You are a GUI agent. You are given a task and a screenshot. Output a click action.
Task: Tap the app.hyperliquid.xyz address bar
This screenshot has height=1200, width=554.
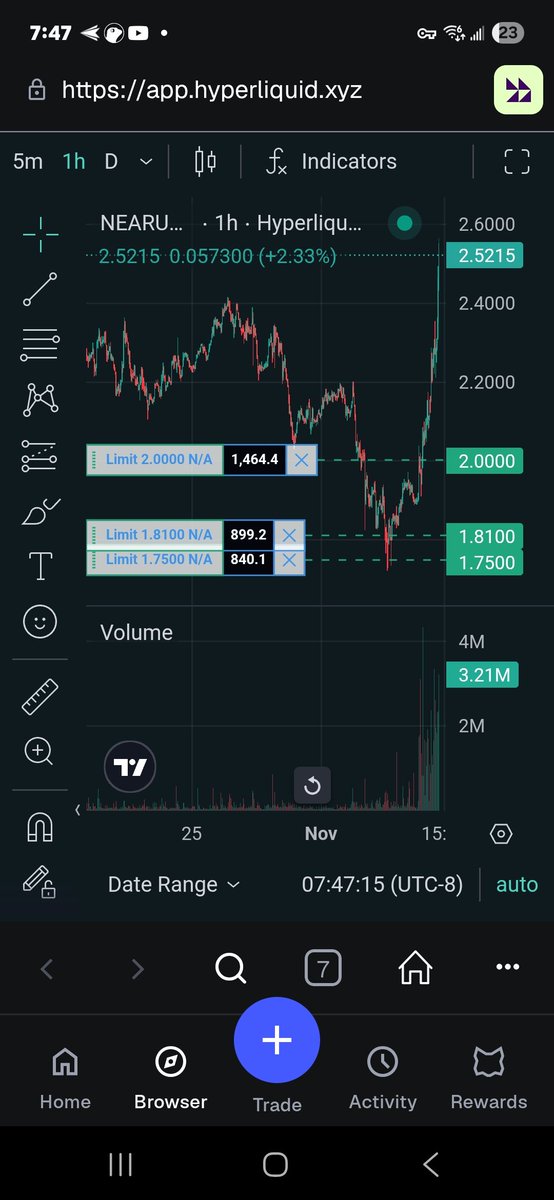212,90
